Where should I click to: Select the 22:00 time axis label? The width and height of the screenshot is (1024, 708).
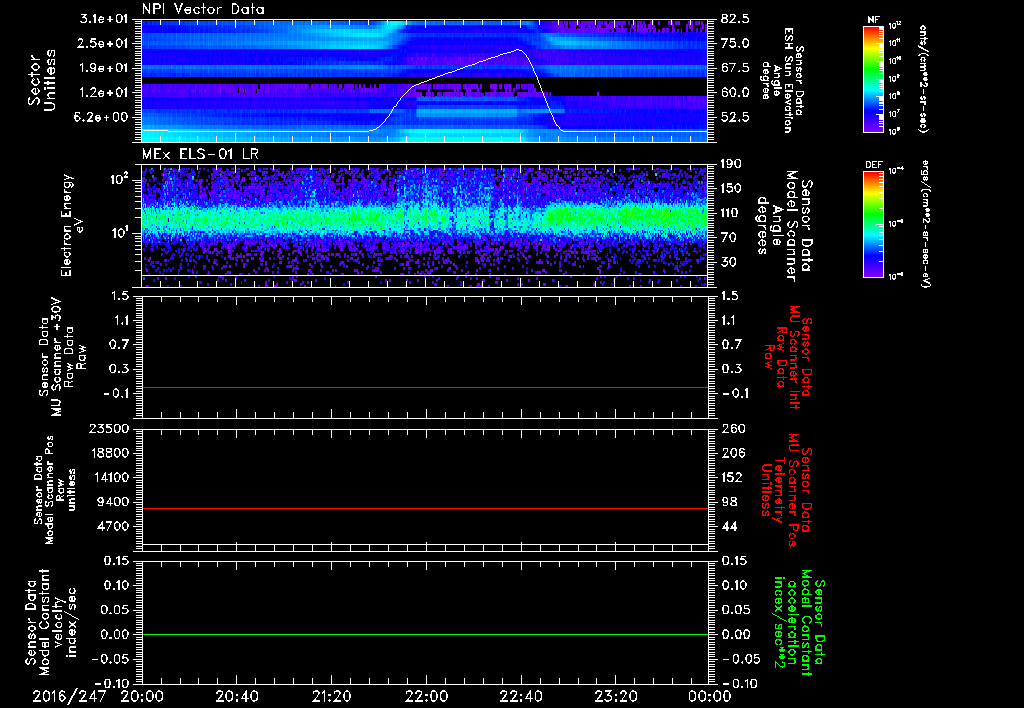pyautogui.click(x=425, y=696)
